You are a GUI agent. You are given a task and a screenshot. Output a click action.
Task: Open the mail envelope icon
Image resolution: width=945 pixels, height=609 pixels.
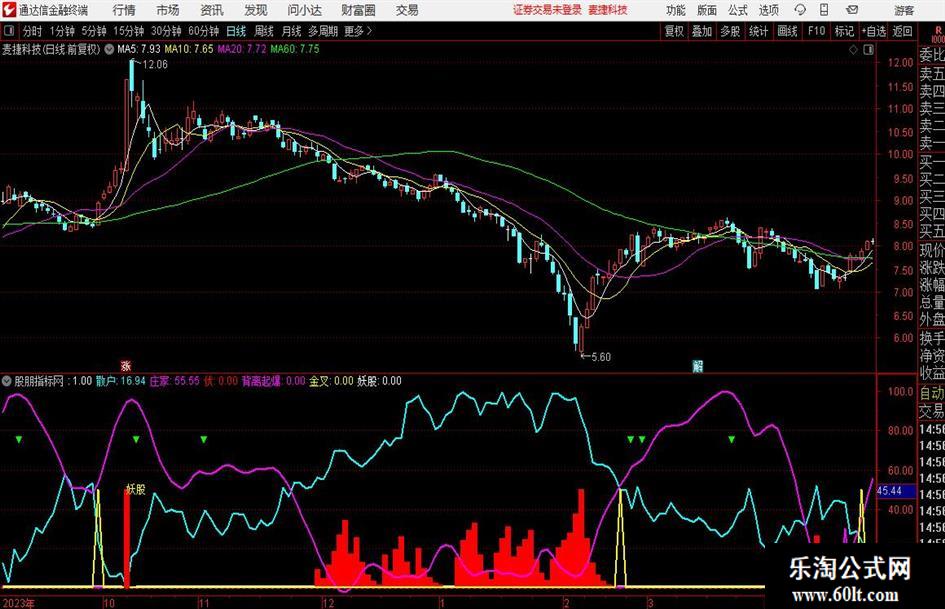click(852, 10)
